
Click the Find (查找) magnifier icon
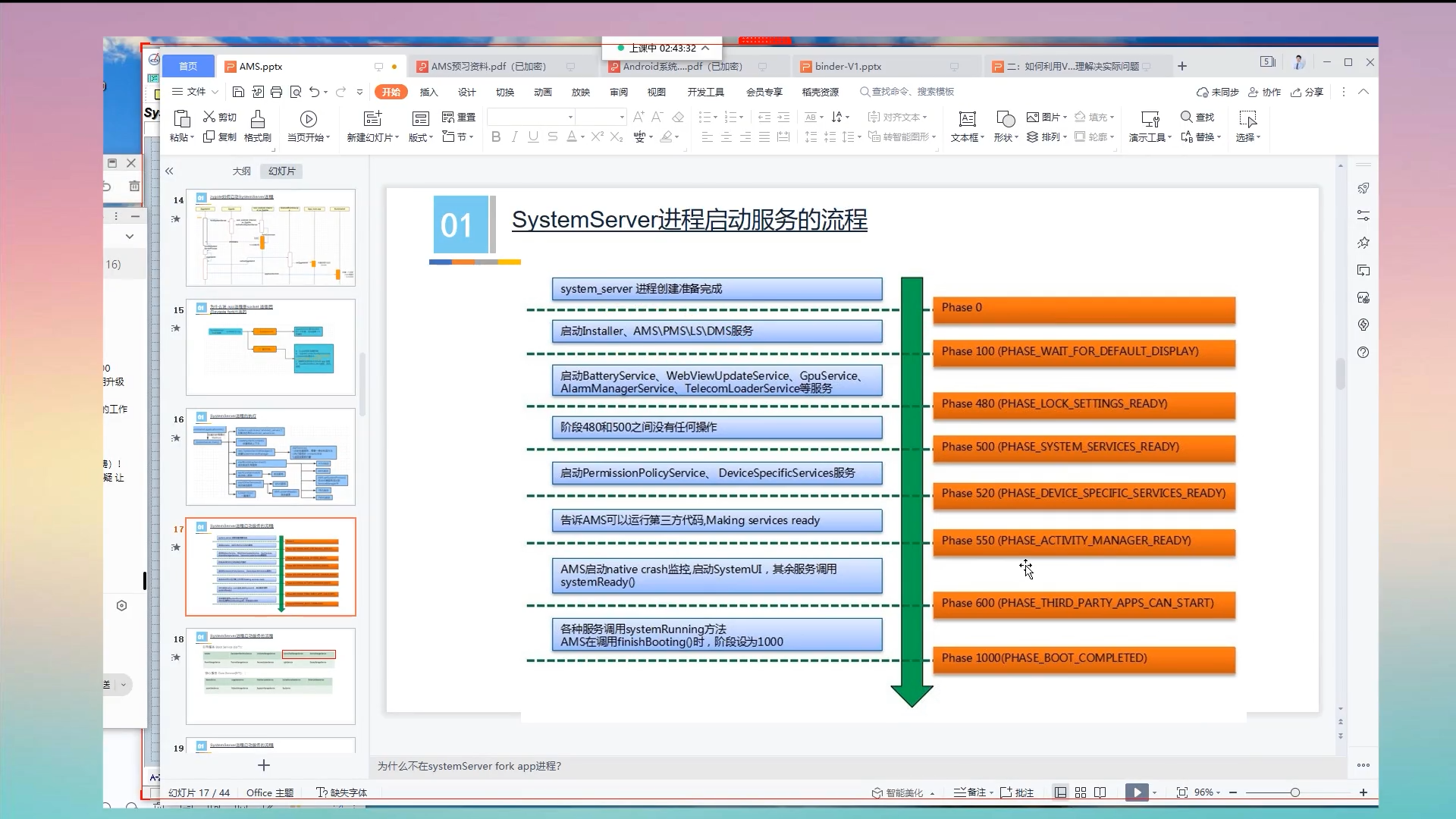pos(1187,117)
